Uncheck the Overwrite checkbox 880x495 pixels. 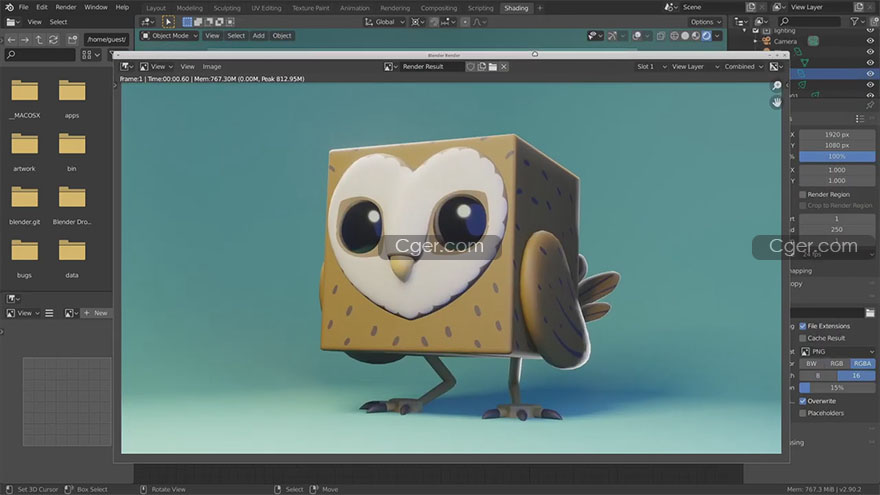[803, 401]
